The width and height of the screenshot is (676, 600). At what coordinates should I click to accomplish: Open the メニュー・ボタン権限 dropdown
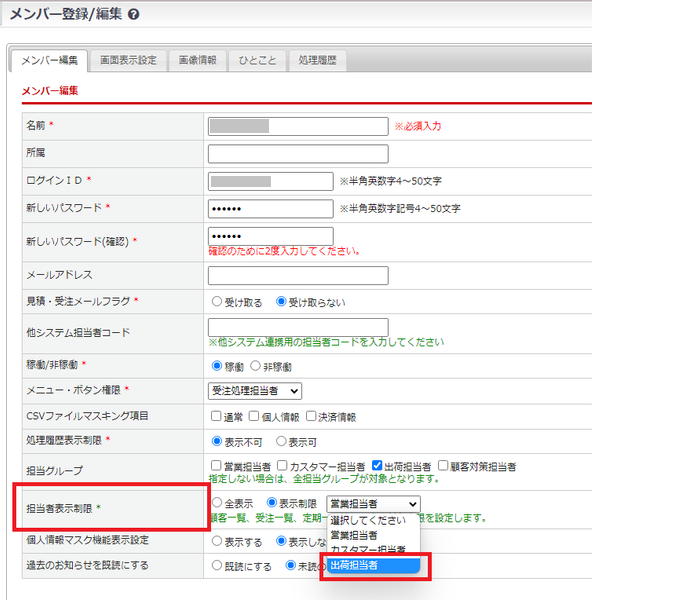[255, 391]
